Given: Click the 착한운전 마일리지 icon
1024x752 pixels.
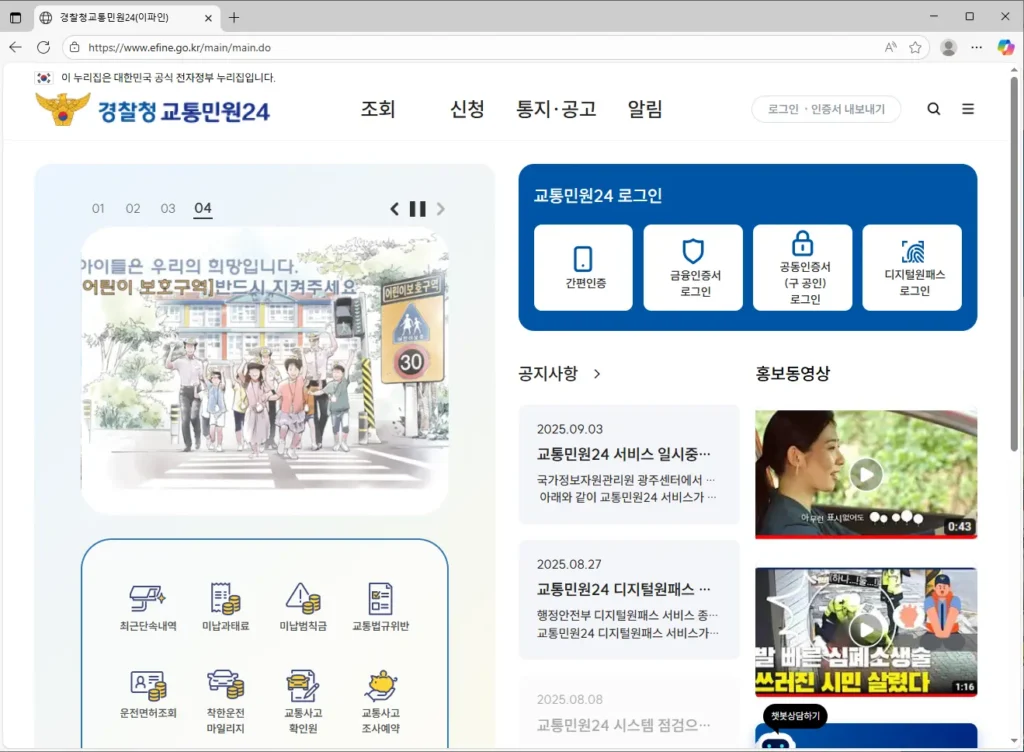Looking at the screenshot, I should point(225,685).
